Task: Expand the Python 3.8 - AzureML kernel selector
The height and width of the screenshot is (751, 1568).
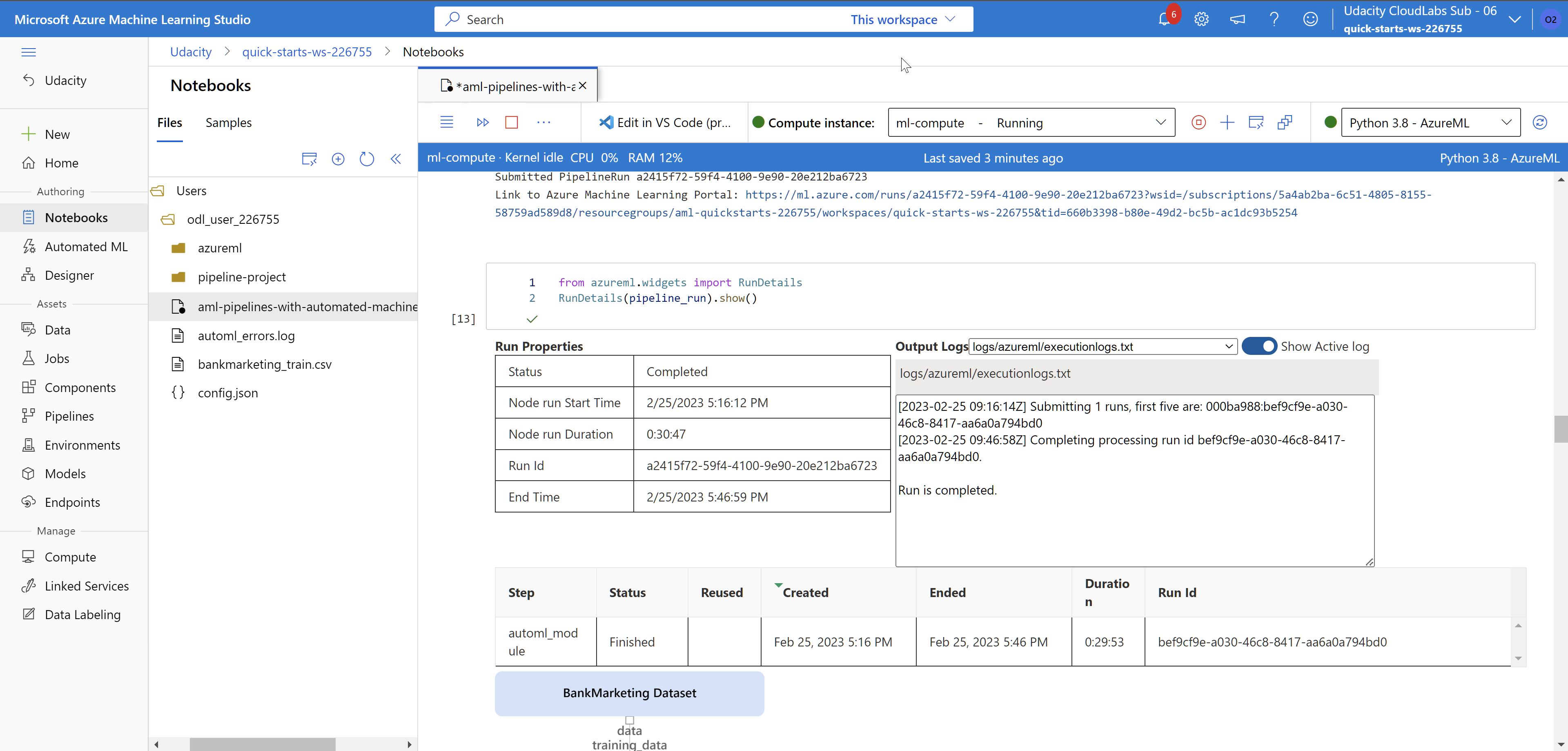Action: [1508, 123]
